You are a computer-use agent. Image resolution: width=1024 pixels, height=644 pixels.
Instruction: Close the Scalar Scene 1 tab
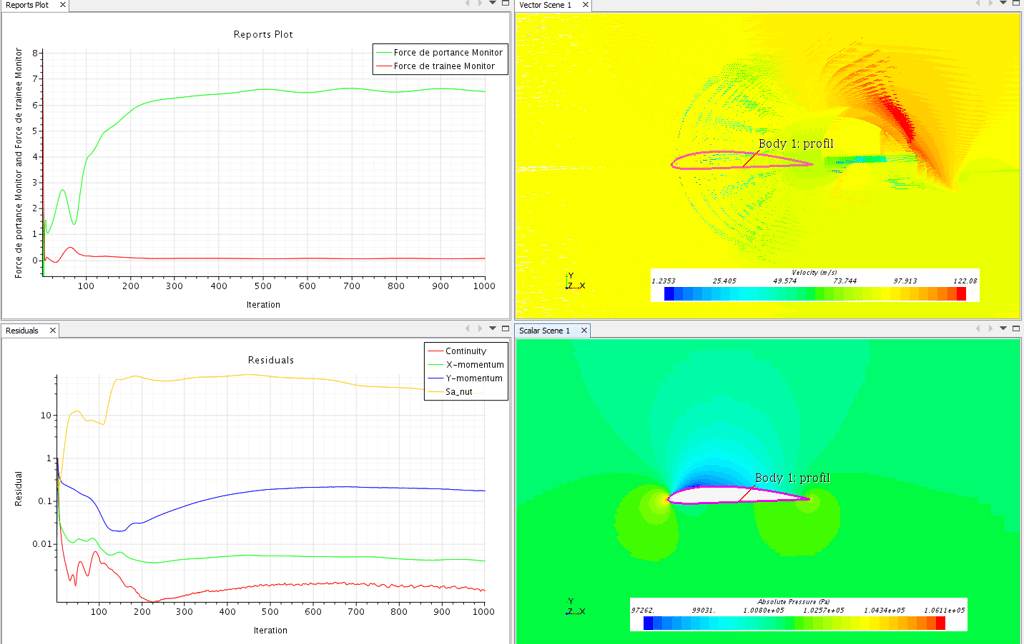(x=584, y=330)
